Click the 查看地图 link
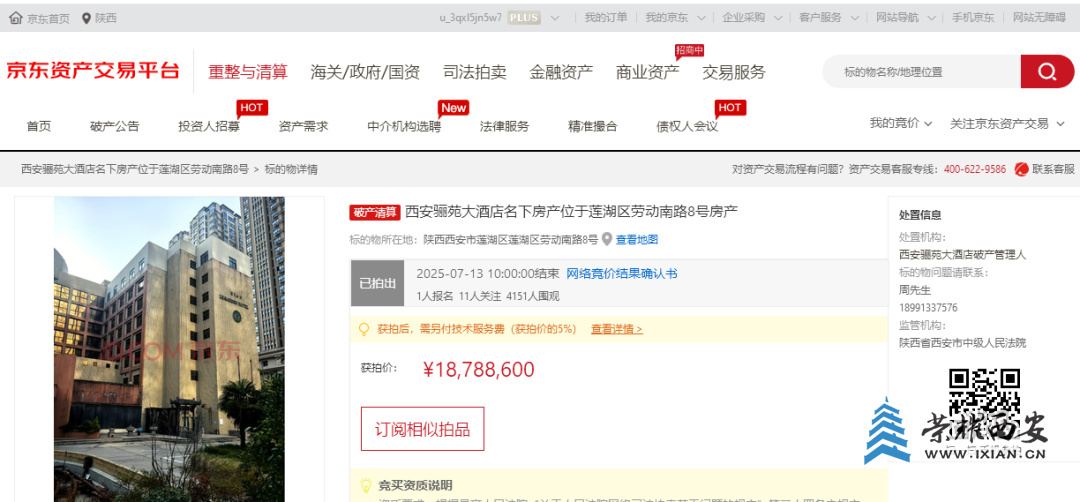This screenshot has height=502, width=1080. point(637,240)
